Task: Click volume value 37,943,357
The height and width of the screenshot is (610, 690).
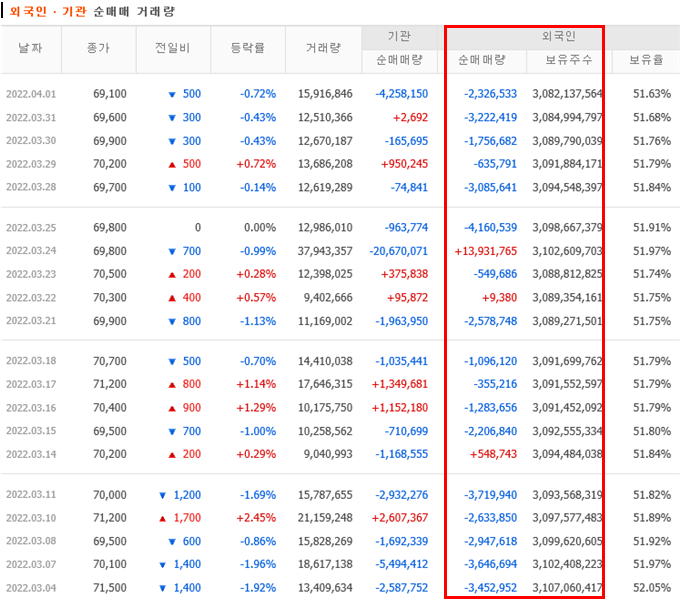Action: tap(325, 251)
